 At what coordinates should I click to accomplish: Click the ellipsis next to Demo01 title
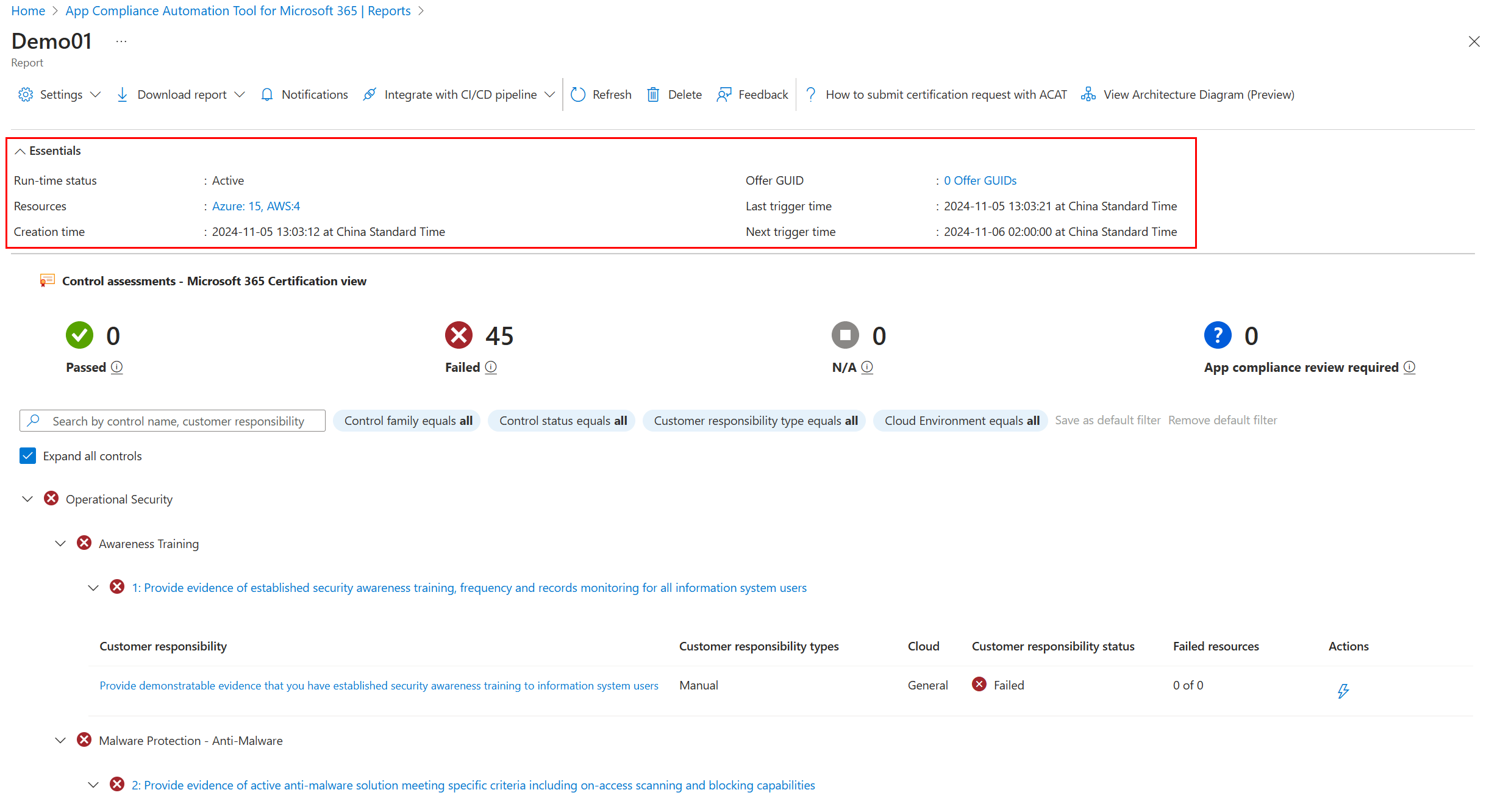click(x=121, y=41)
